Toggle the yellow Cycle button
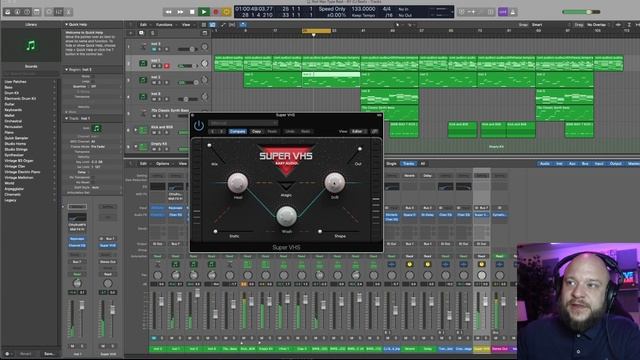Viewport: 640px width, 360px height. coord(226,12)
